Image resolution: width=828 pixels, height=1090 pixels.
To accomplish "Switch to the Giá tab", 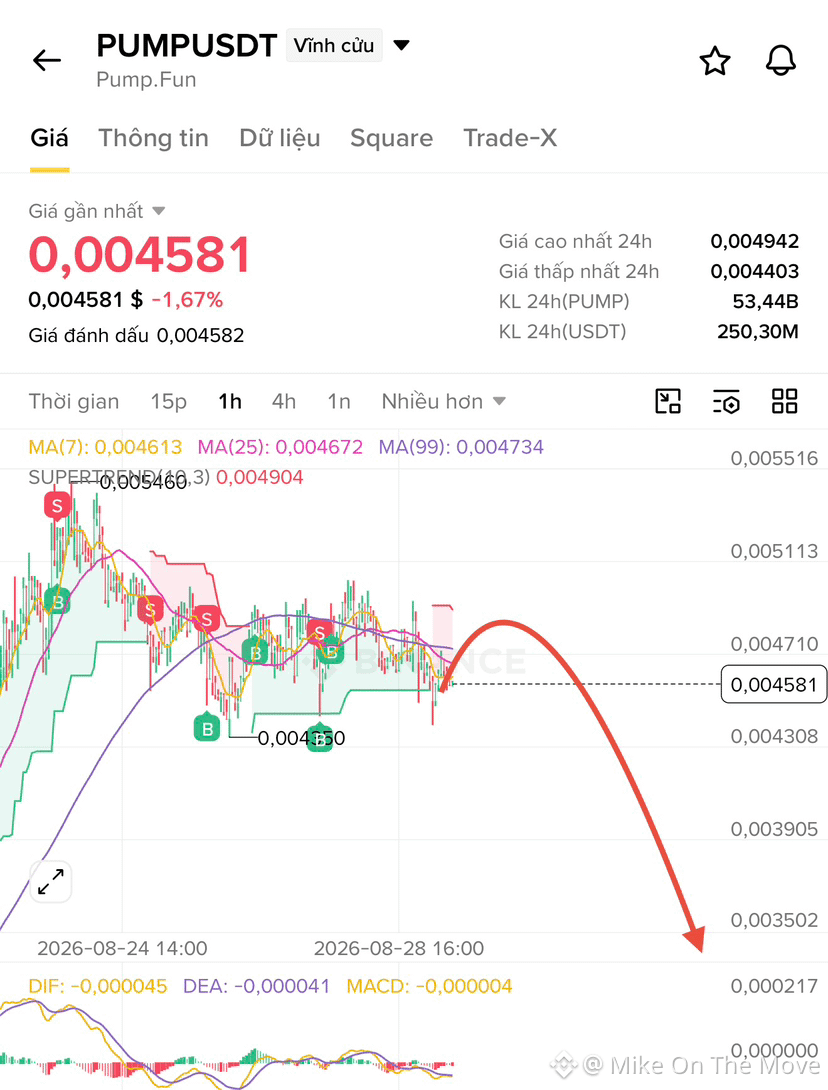I will click(x=49, y=138).
